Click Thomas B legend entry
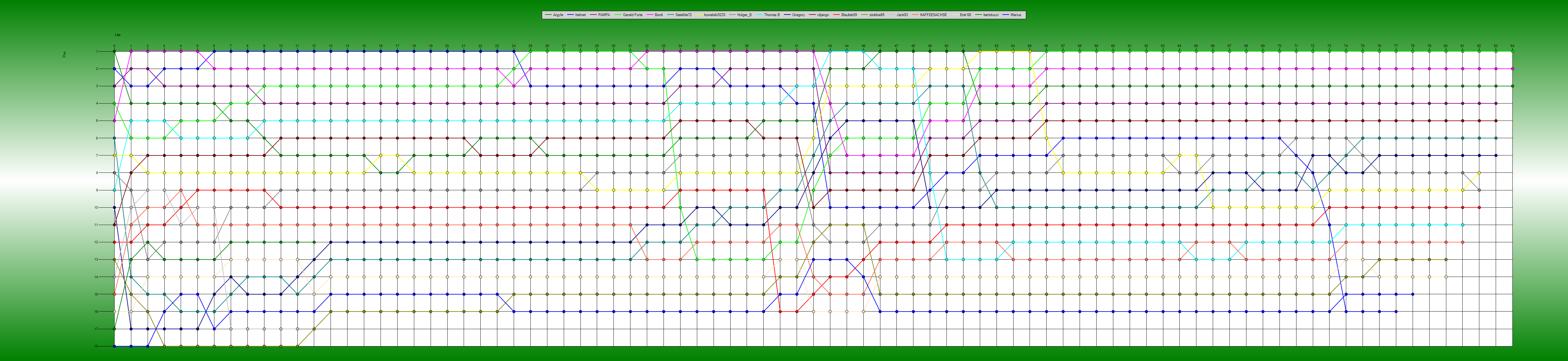This screenshot has height=361, width=1568. 771,15
